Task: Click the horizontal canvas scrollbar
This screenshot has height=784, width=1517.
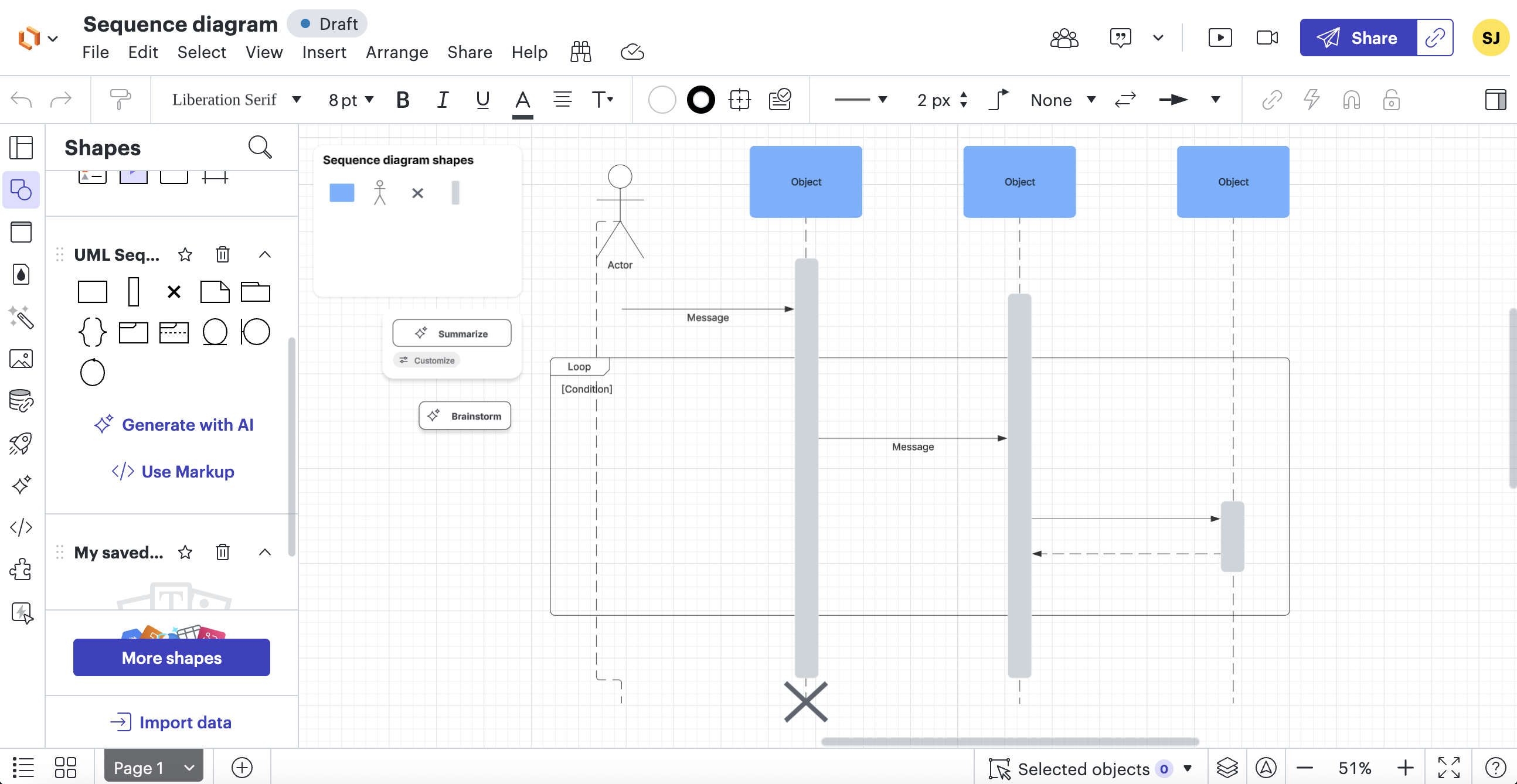Action: point(1009,741)
